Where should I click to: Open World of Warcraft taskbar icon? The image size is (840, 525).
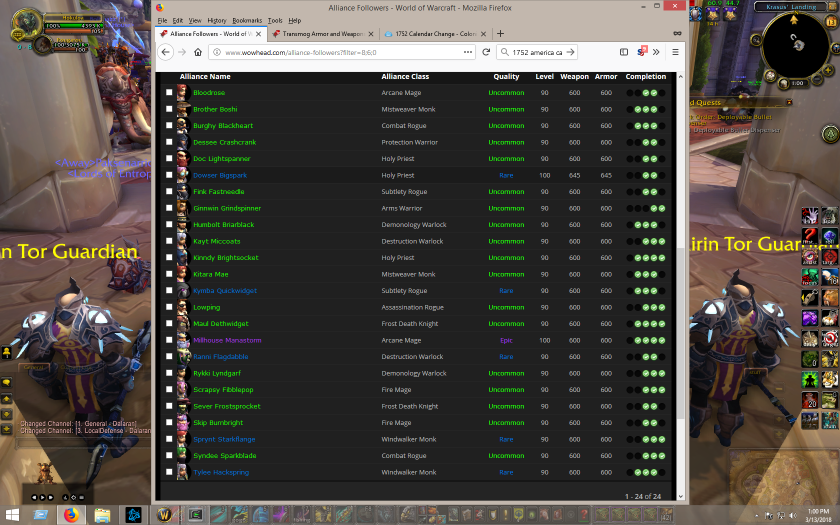coord(164,515)
